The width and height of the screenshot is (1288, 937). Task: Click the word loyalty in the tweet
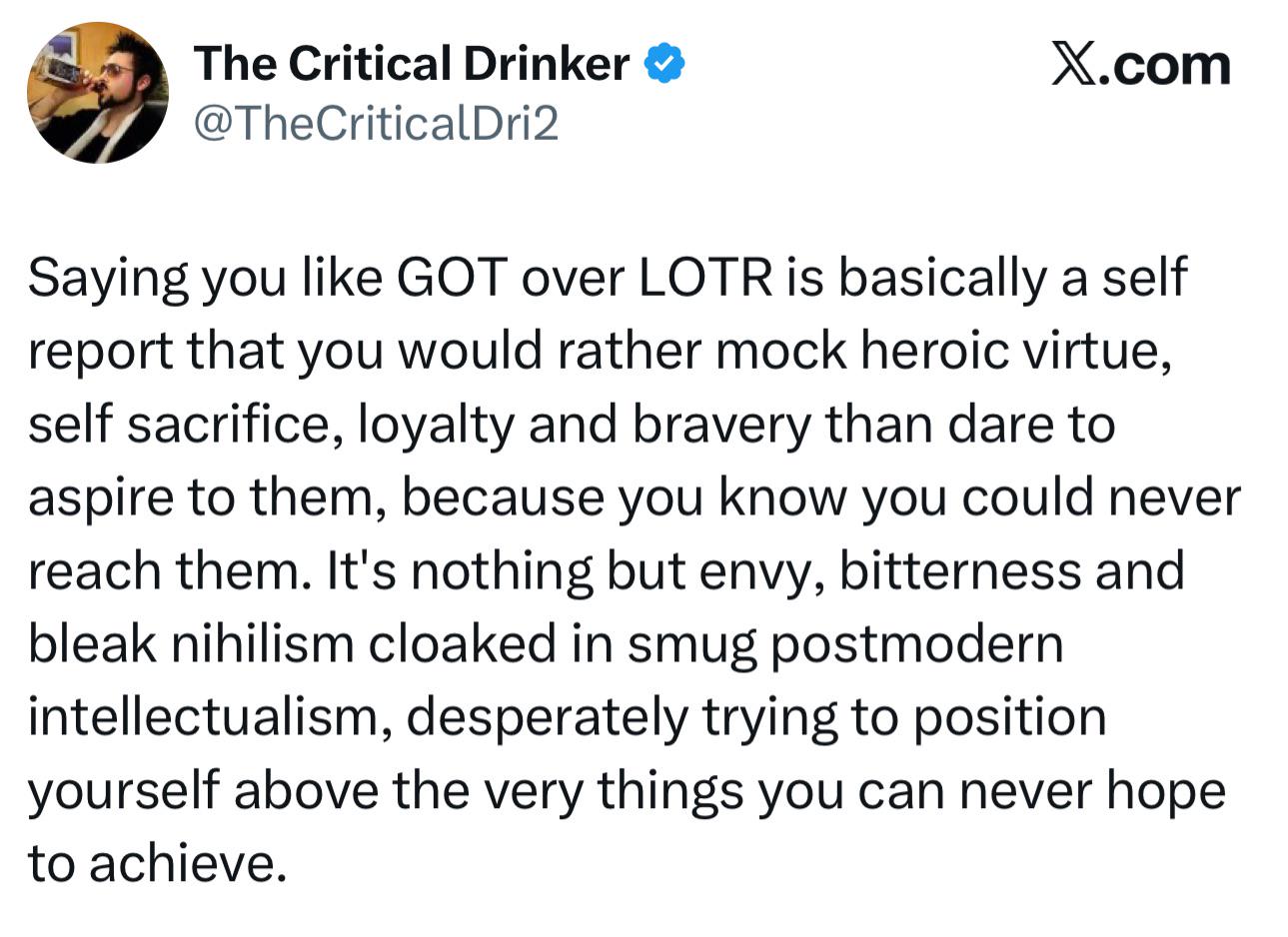[434, 426]
